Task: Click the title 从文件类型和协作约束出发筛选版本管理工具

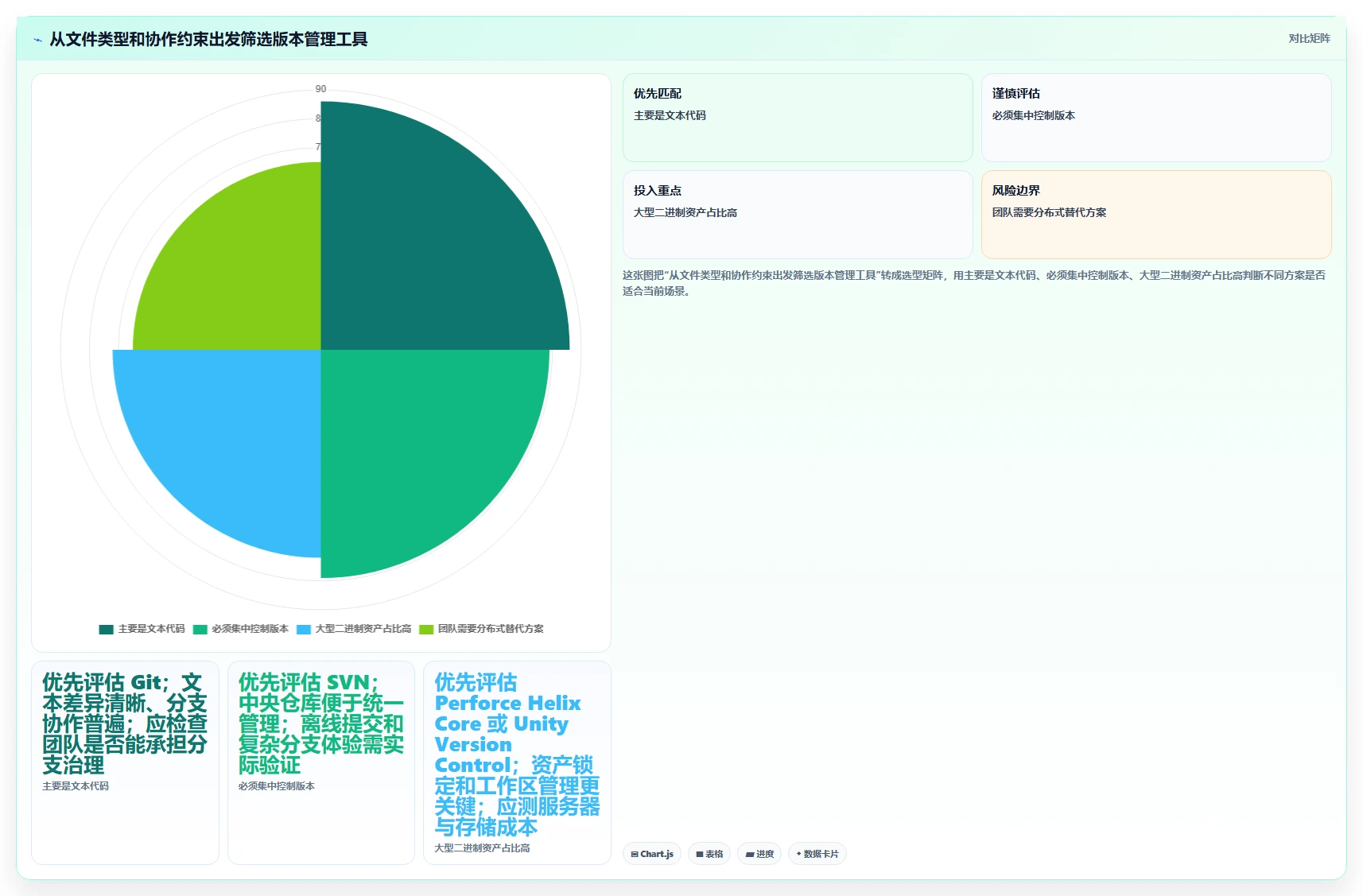Action: pos(208,39)
